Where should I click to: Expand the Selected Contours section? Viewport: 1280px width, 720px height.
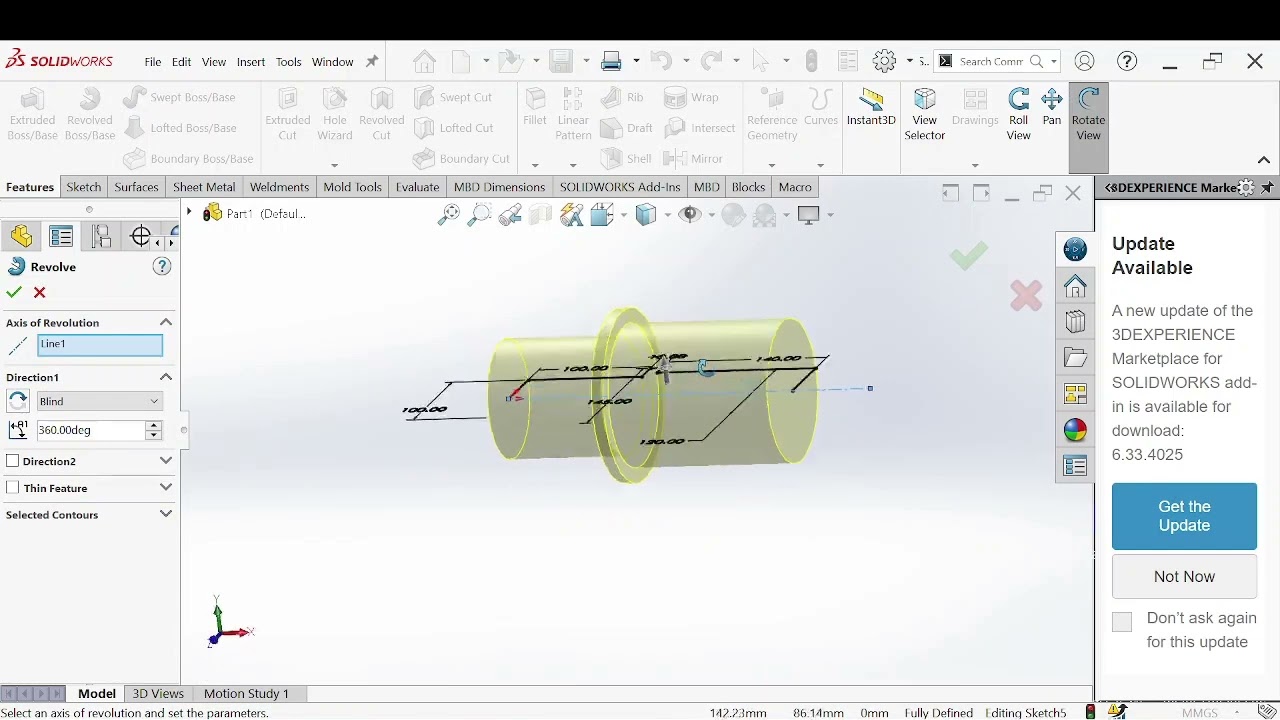point(166,514)
